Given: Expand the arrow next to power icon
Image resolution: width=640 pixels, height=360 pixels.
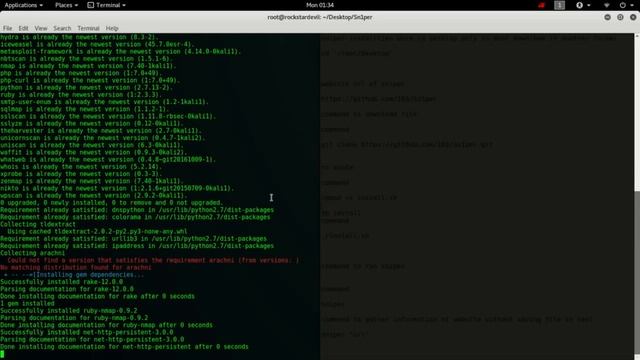Looking at the screenshot, I should [632, 5].
